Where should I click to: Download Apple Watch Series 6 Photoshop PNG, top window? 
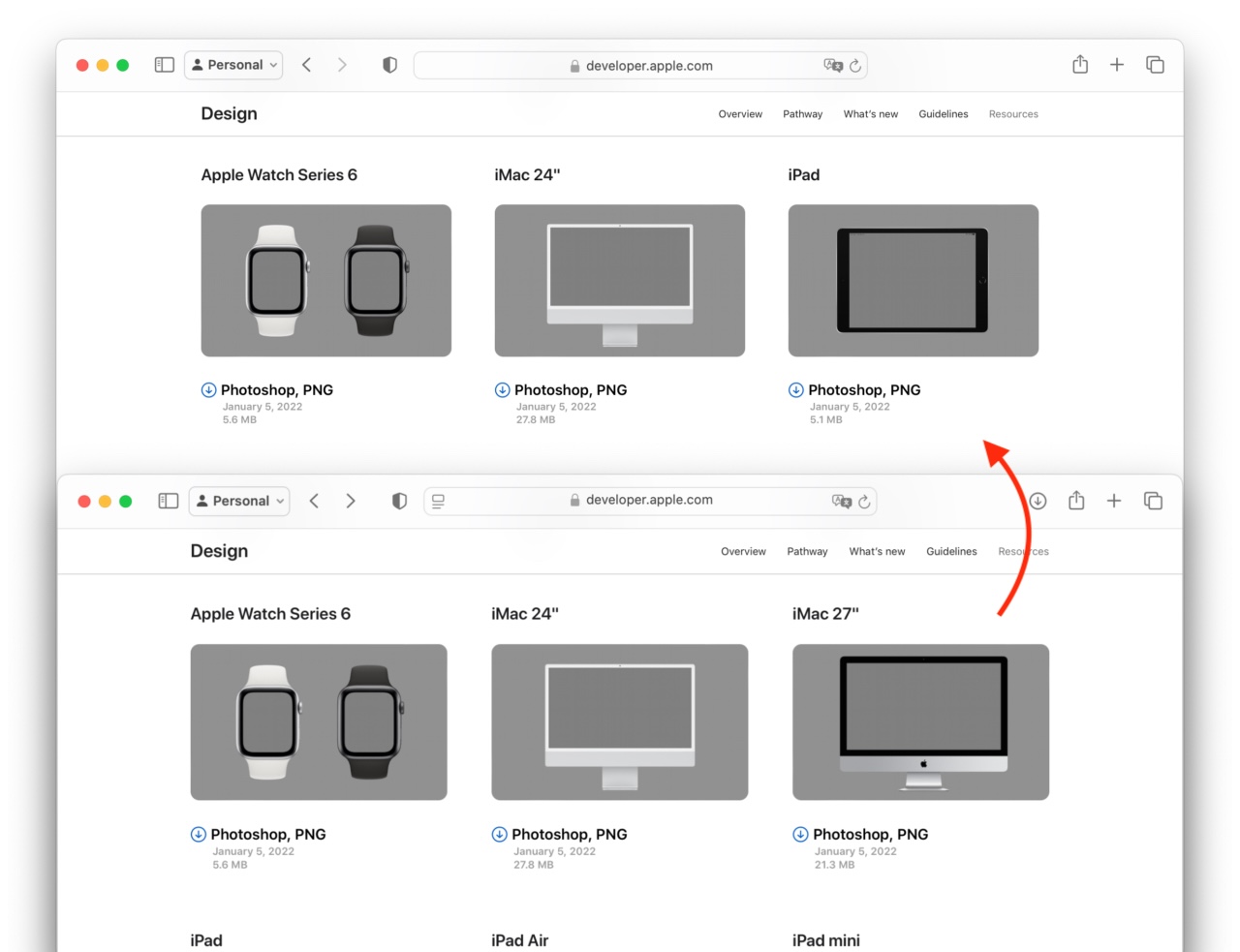pyautogui.click(x=266, y=390)
